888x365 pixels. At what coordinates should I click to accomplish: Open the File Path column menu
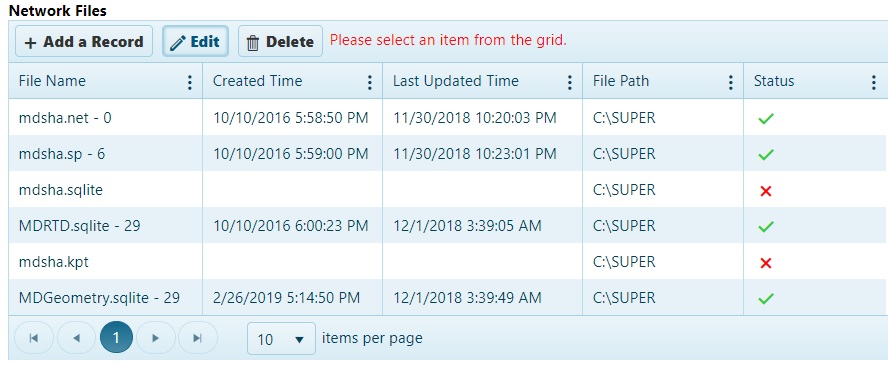click(731, 83)
